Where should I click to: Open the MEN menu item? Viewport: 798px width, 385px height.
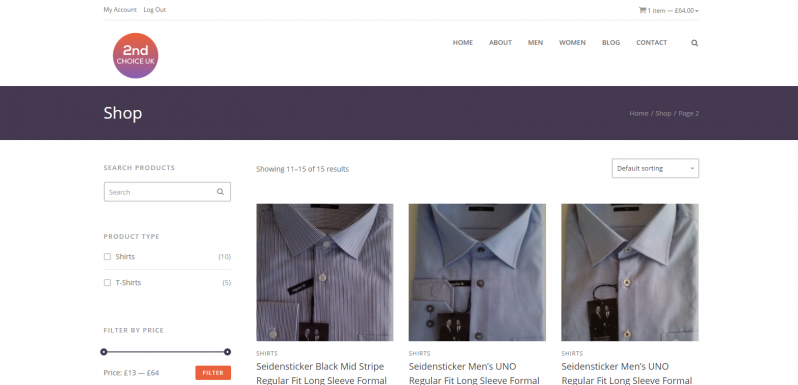[535, 43]
